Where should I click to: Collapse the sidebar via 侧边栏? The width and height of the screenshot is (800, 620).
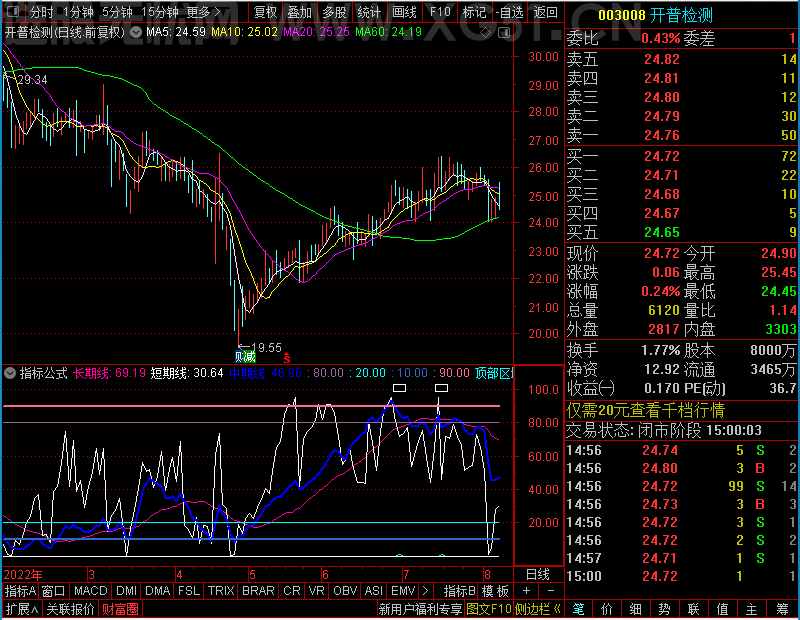coord(538,609)
